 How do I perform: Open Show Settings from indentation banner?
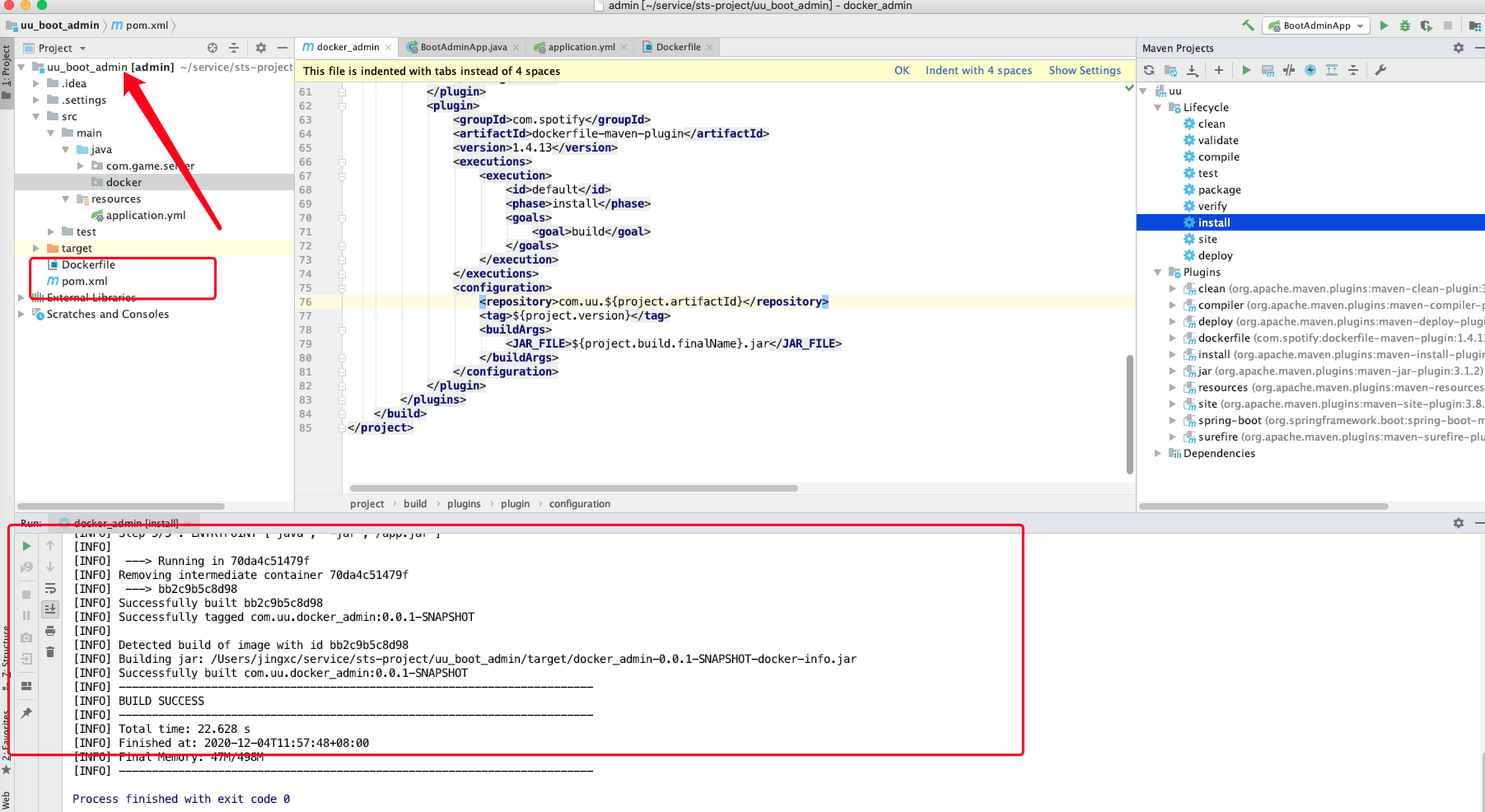click(1086, 70)
